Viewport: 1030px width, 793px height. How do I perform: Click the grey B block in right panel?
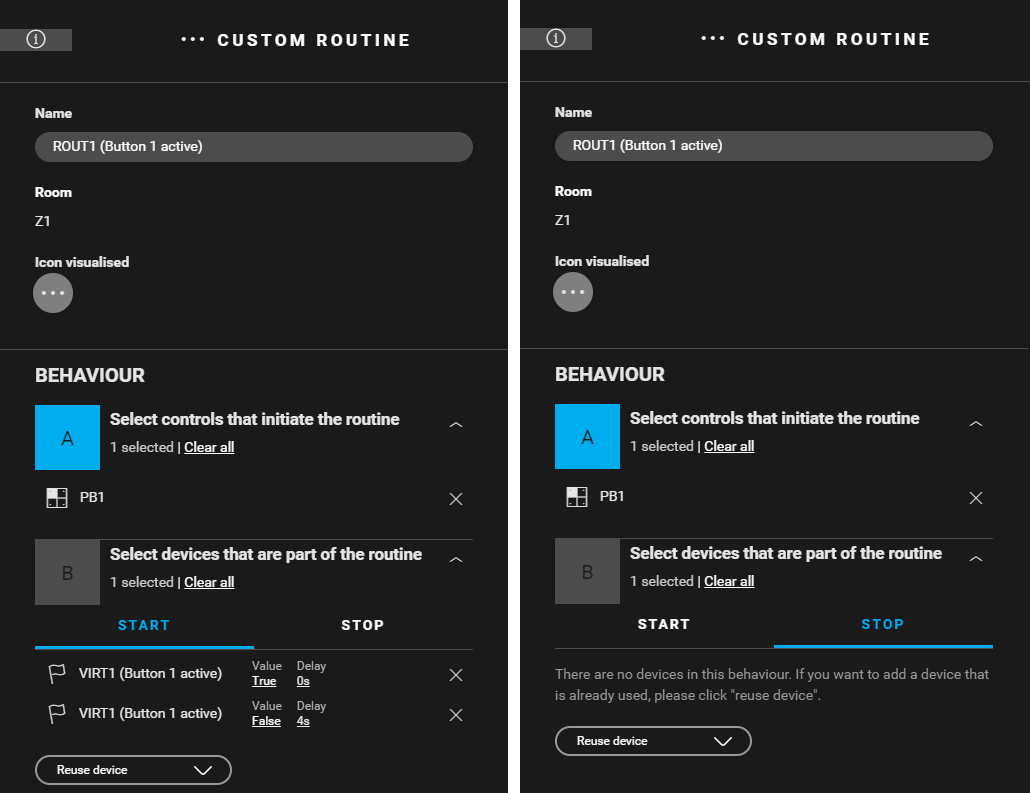click(587, 572)
